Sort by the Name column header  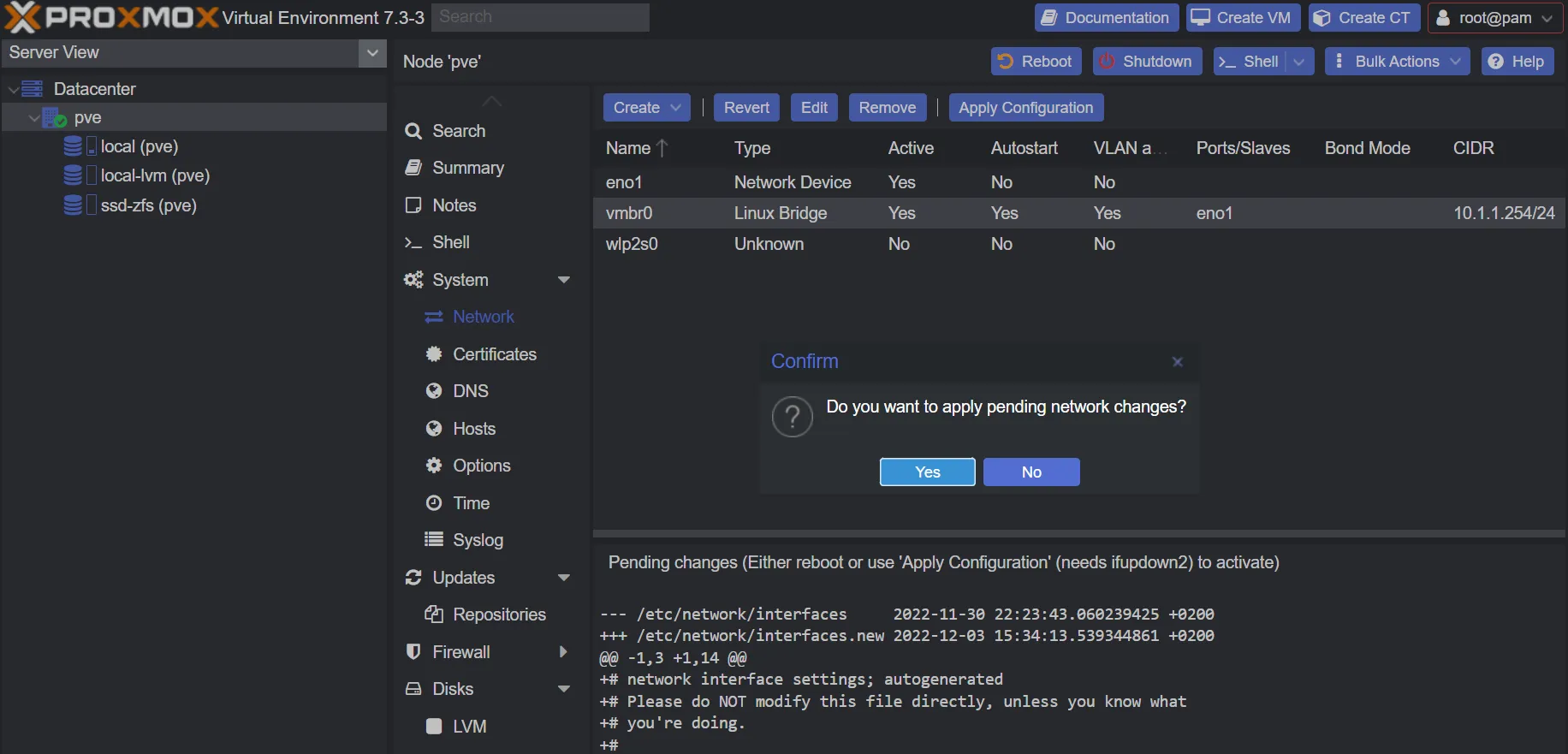click(x=657, y=148)
